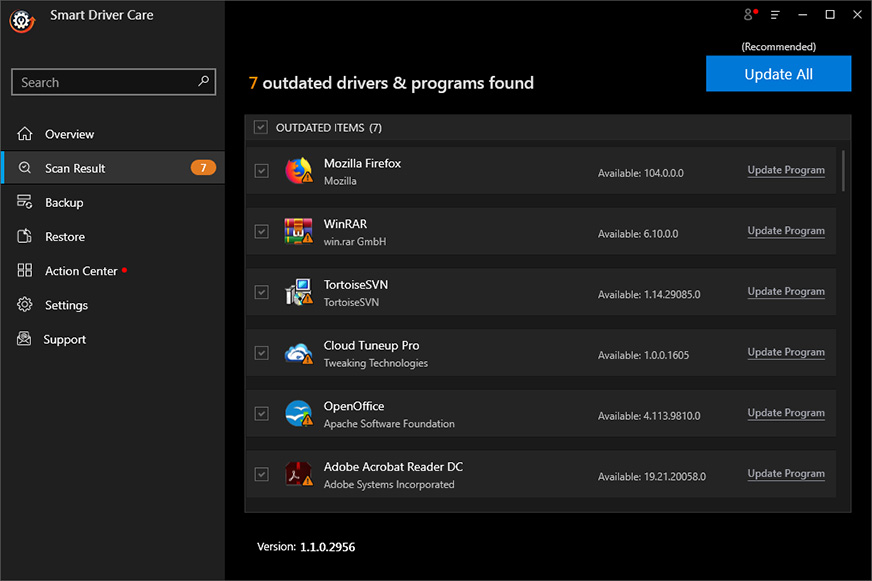The image size is (872, 581).
Task: Click the outdated items list scrollbar
Action: pos(843,171)
